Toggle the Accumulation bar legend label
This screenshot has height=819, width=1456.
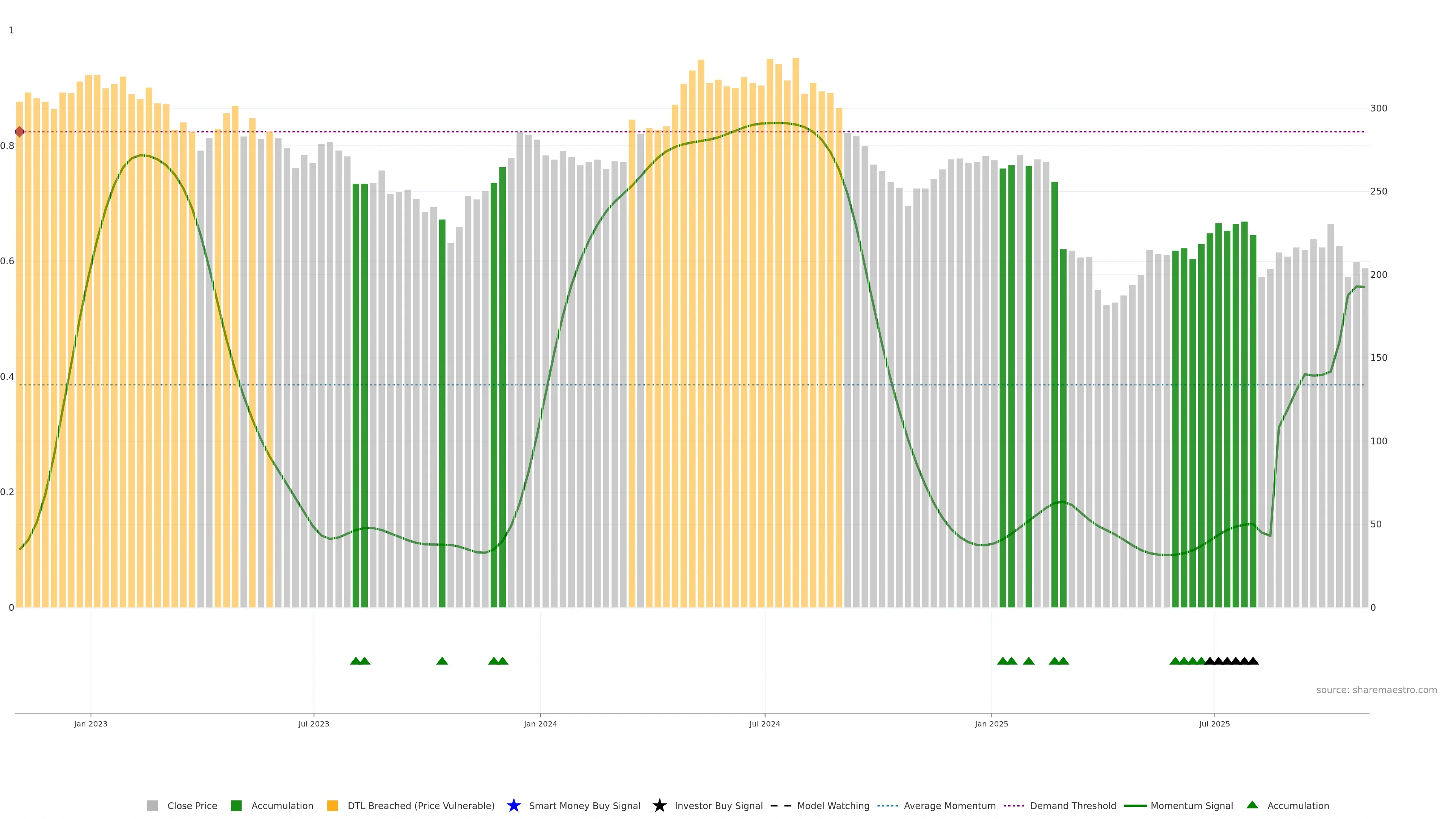[x=282, y=806]
